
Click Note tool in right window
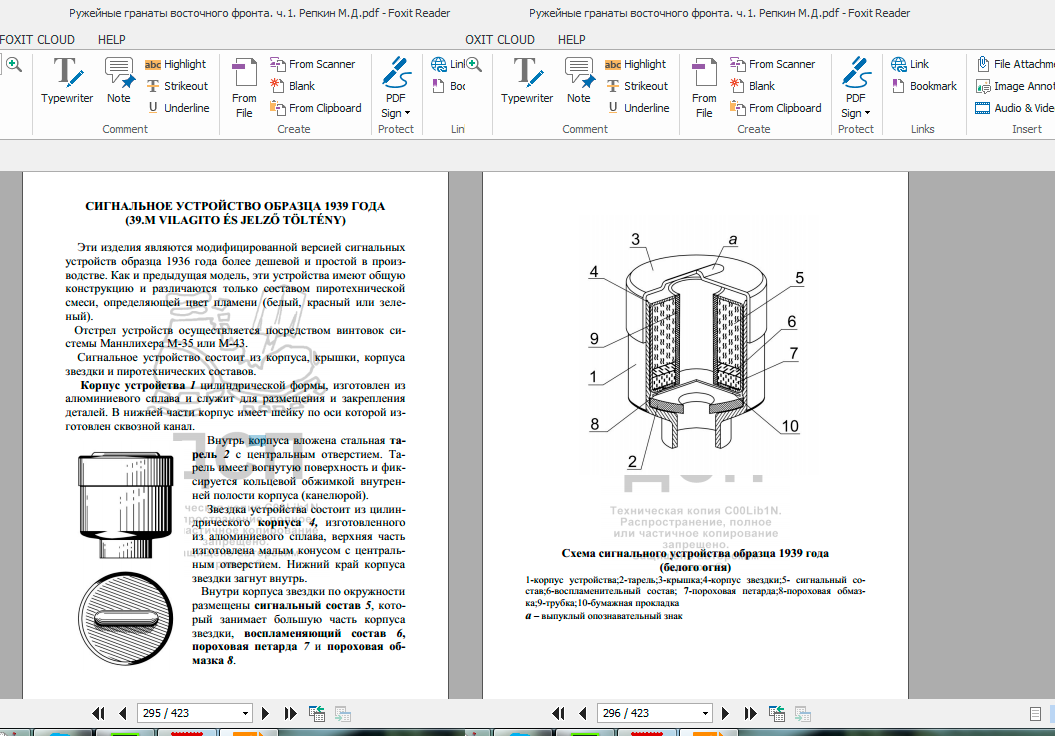tap(579, 81)
